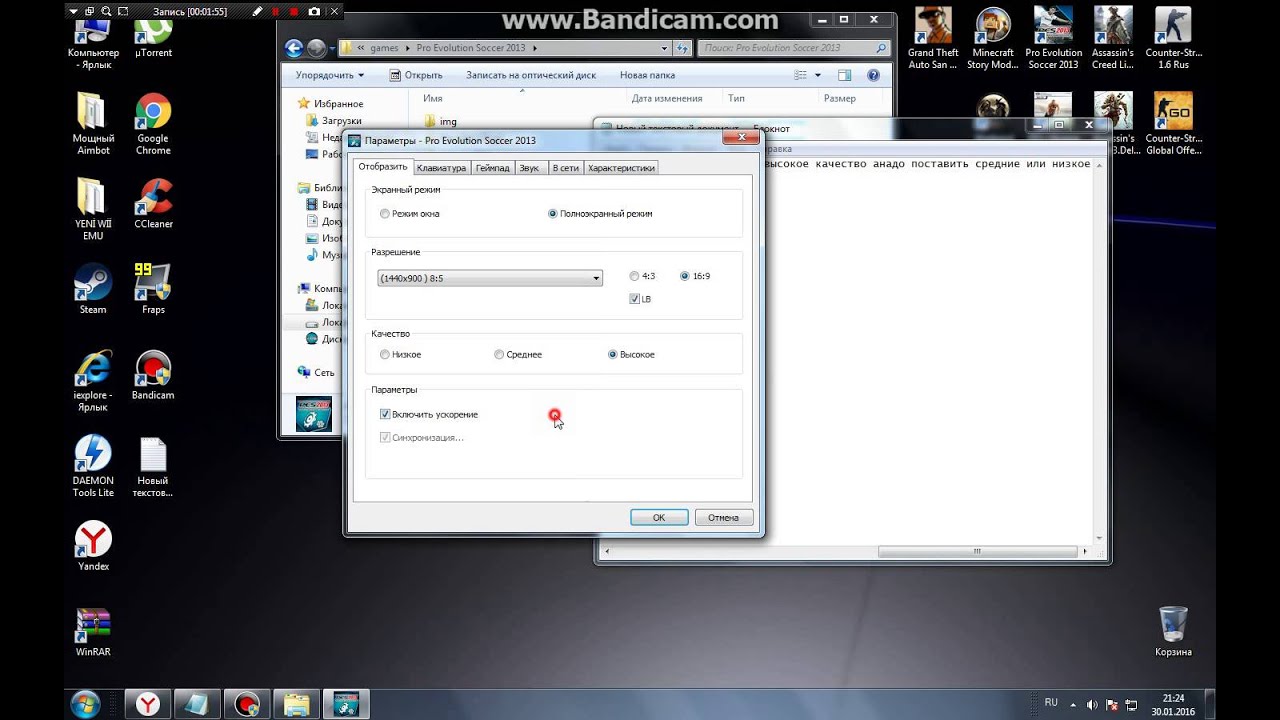Set quality to Высокое
This screenshot has width=1280, height=720.
pos(613,355)
